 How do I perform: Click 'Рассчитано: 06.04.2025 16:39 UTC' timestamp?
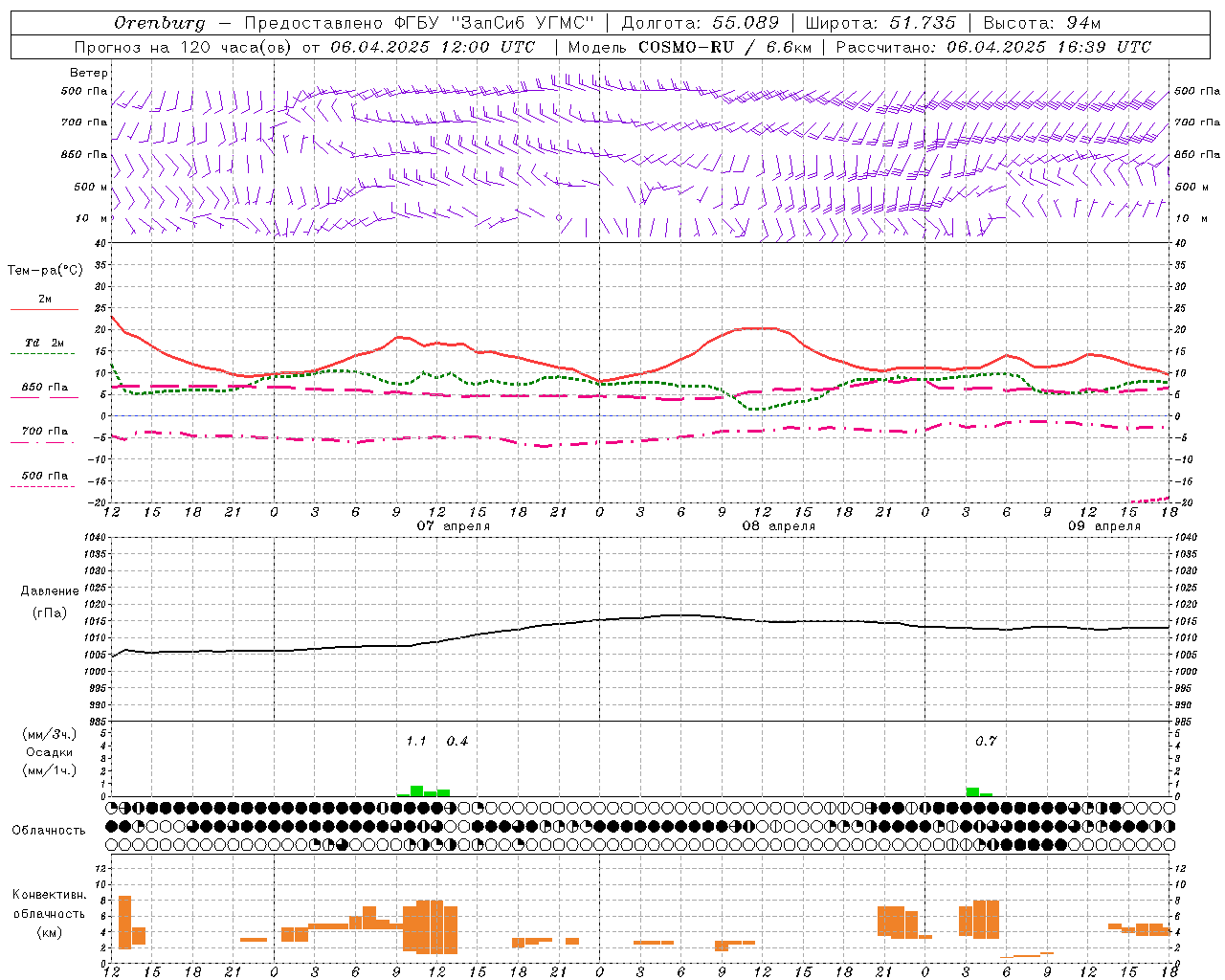click(993, 47)
